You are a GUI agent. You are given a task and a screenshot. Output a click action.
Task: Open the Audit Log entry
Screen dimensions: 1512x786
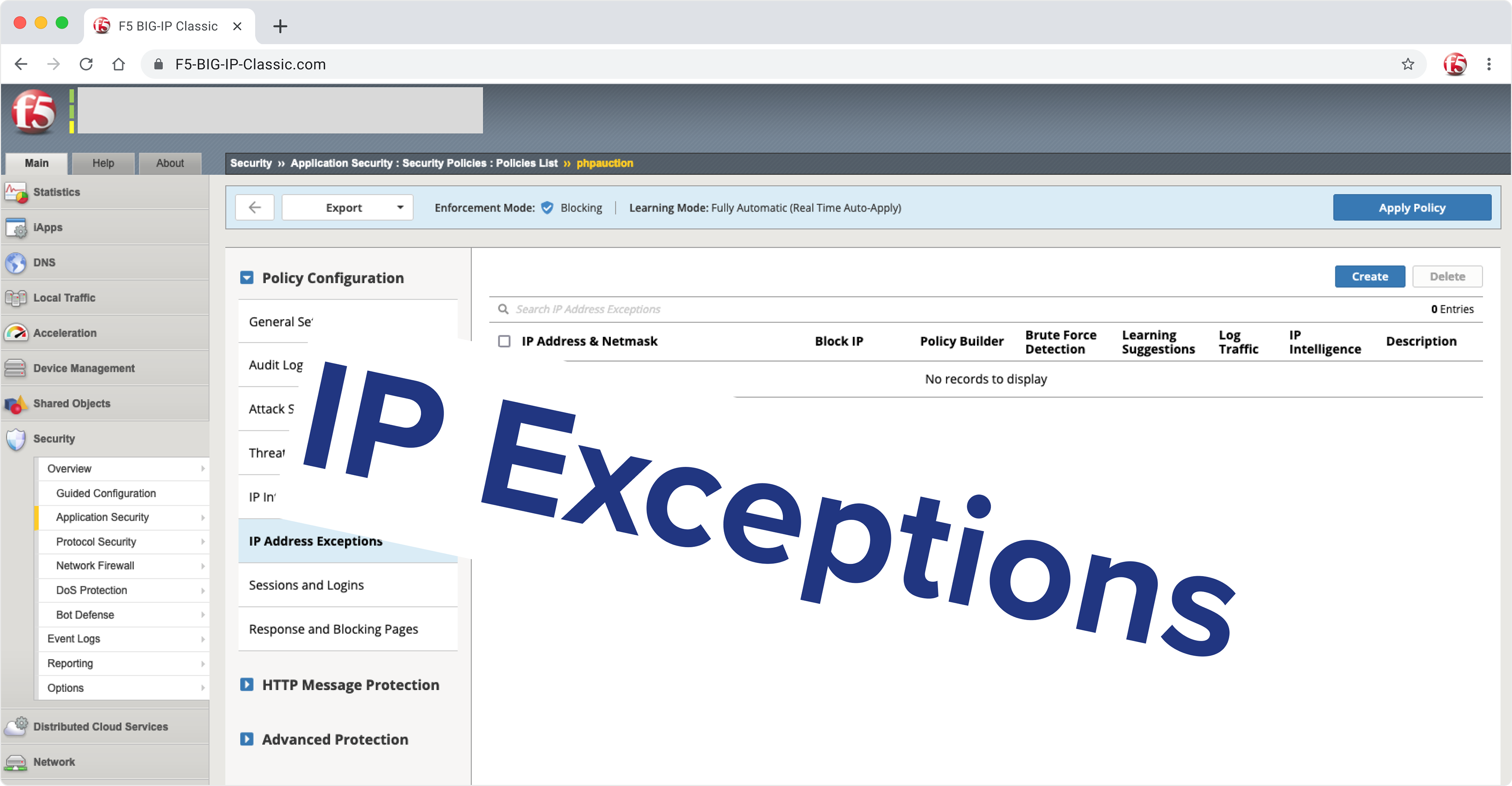pos(276,365)
